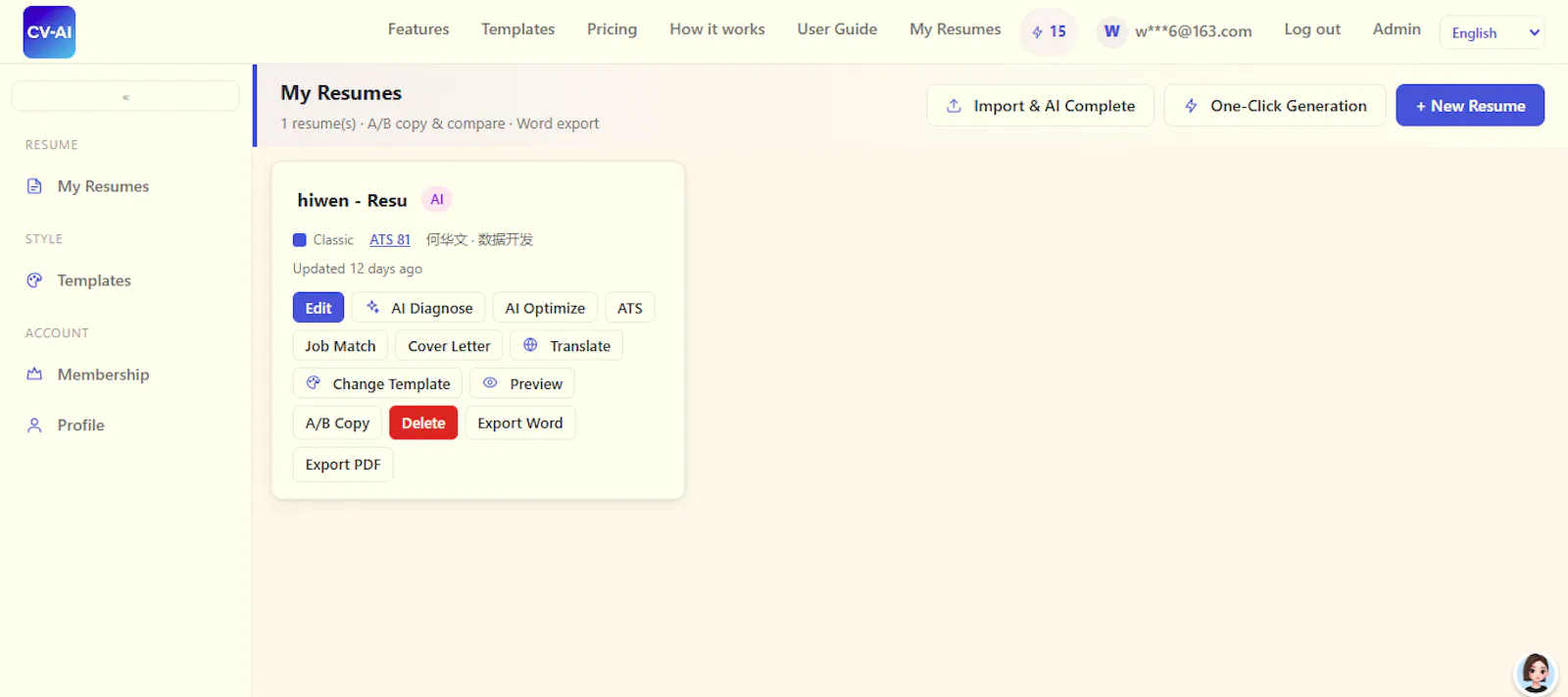Export the resume as PDF
The height and width of the screenshot is (697, 1568).
coord(343,465)
